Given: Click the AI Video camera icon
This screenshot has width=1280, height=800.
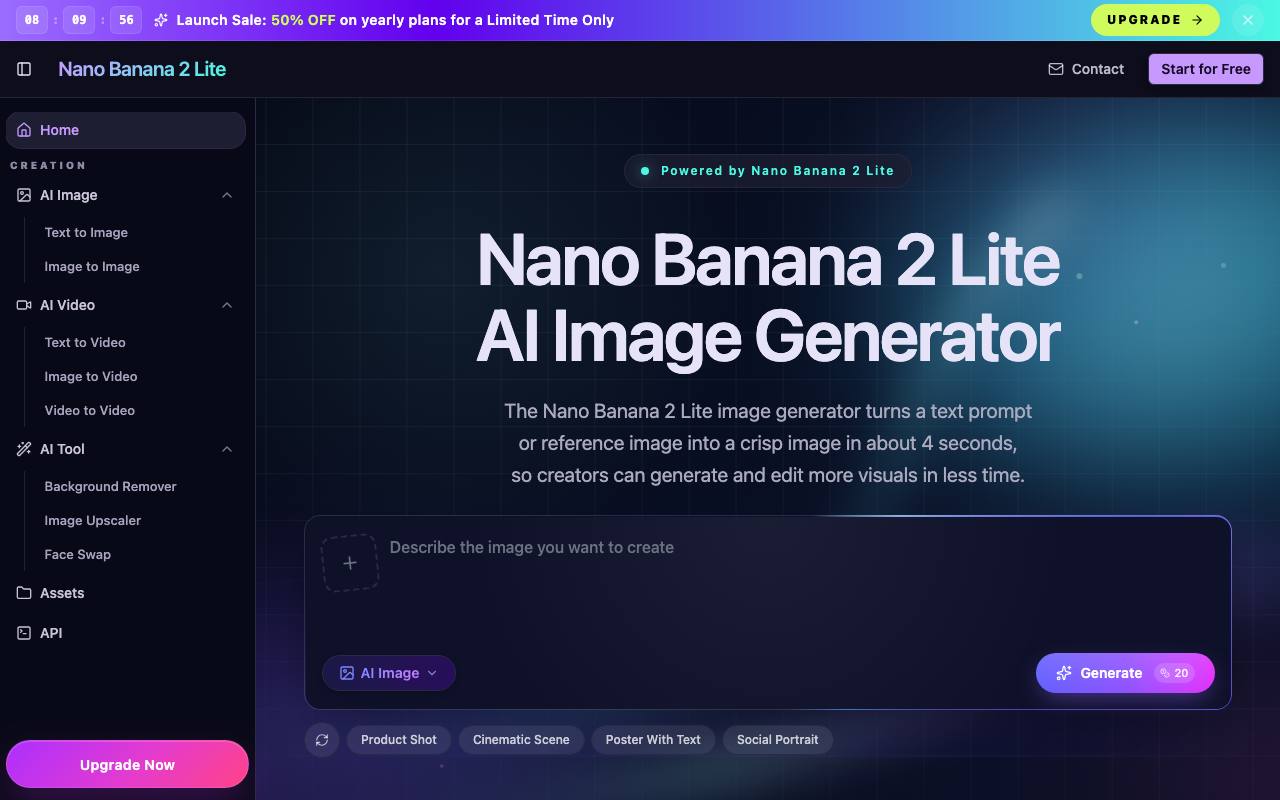Looking at the screenshot, I should click(24, 305).
